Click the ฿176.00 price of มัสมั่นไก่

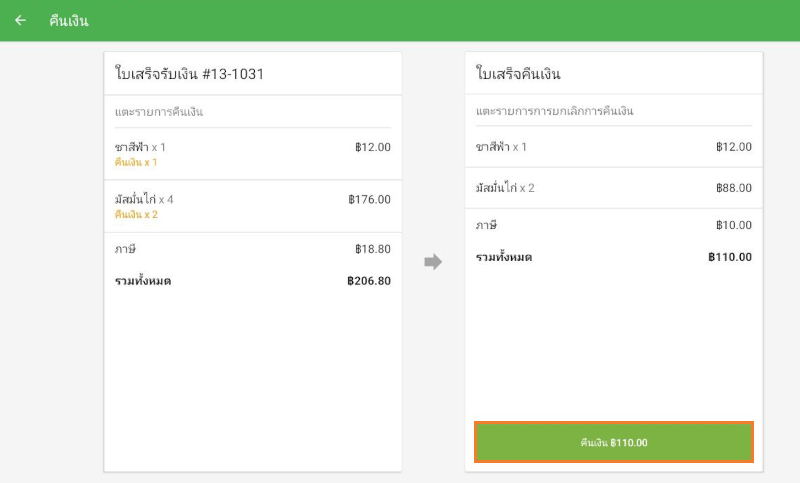click(369, 199)
